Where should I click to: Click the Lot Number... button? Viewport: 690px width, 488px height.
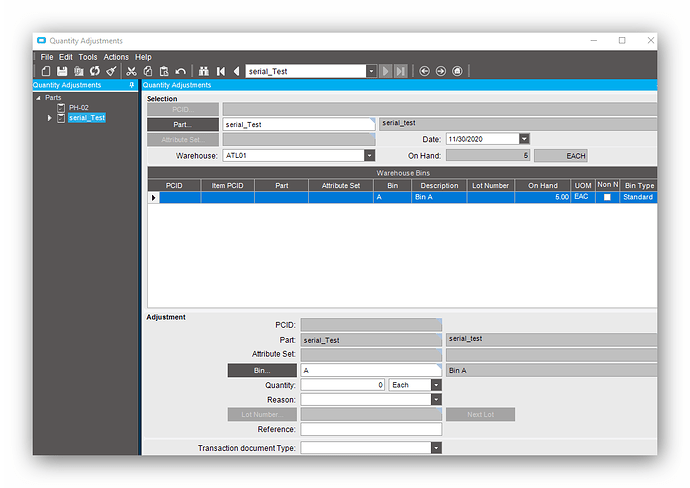(x=262, y=415)
